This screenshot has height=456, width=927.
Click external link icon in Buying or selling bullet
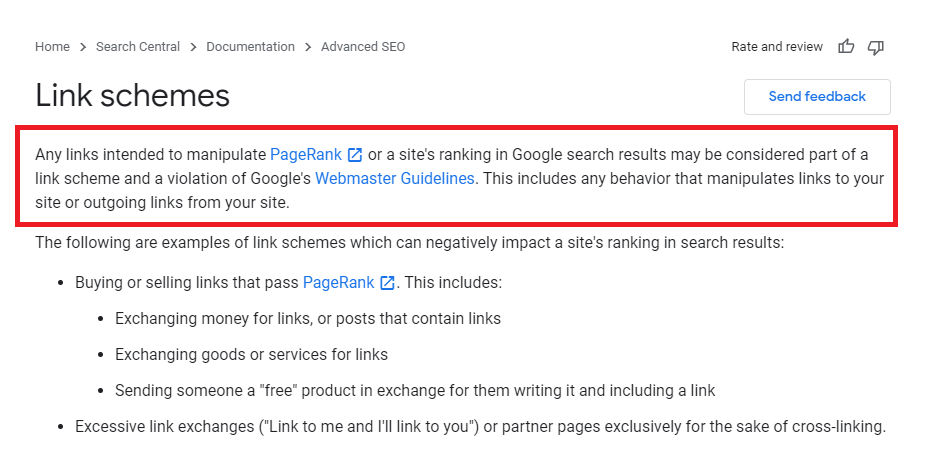pos(387,283)
